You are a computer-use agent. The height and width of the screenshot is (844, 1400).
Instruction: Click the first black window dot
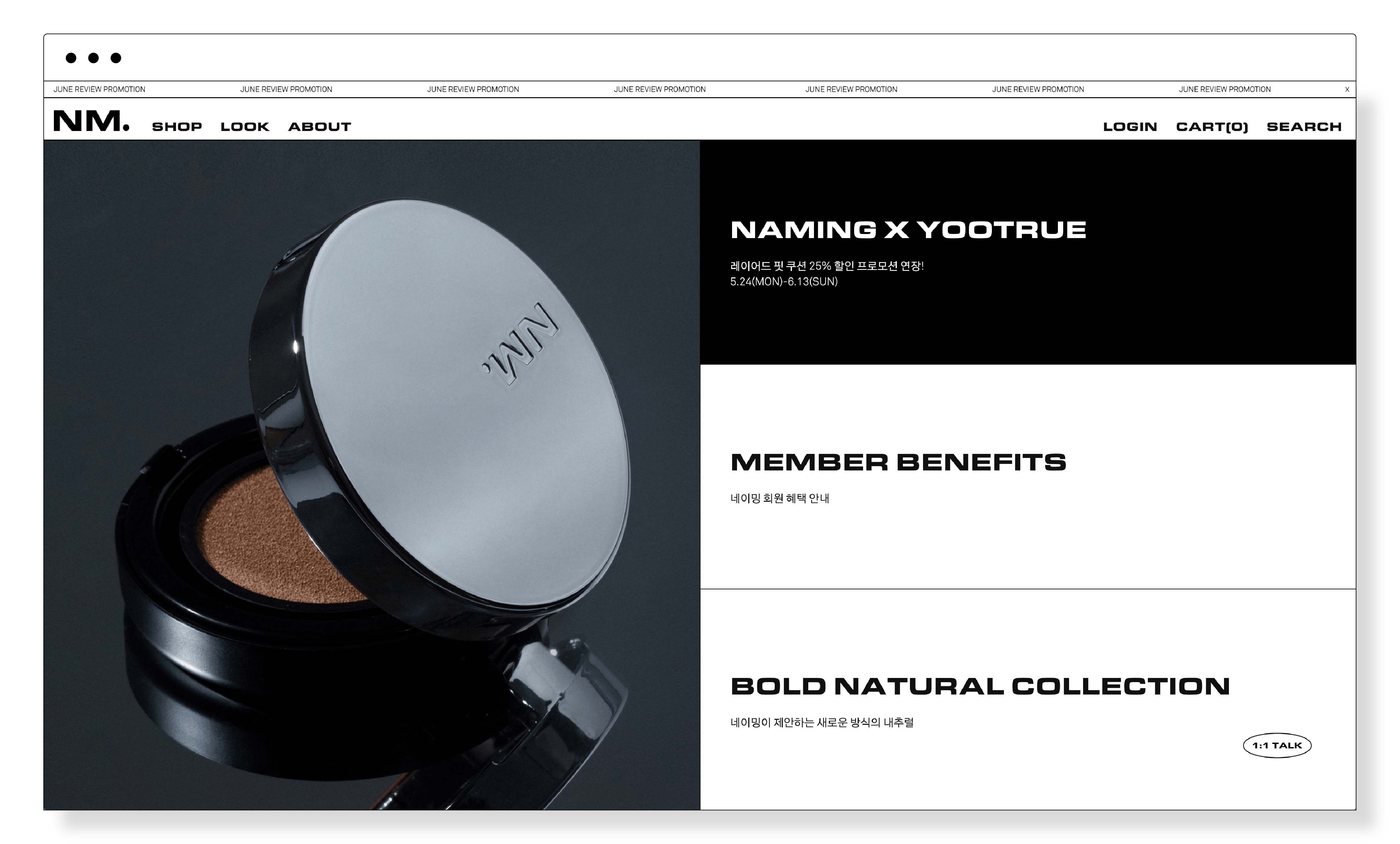[71, 57]
